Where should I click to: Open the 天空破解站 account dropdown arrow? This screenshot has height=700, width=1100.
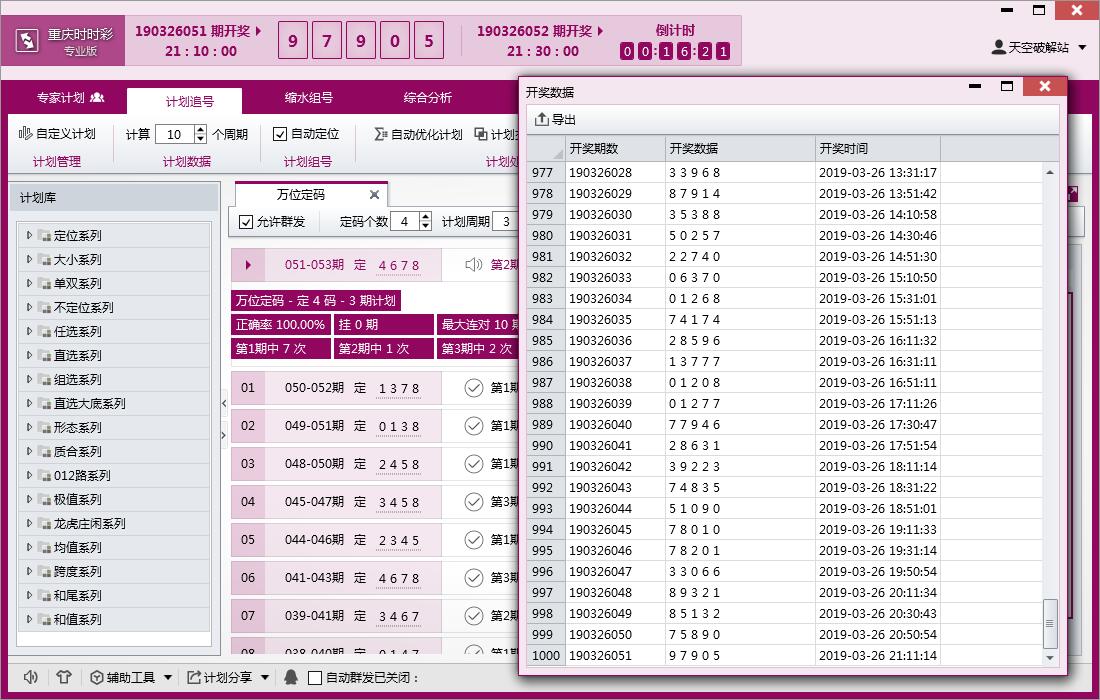coord(1082,48)
